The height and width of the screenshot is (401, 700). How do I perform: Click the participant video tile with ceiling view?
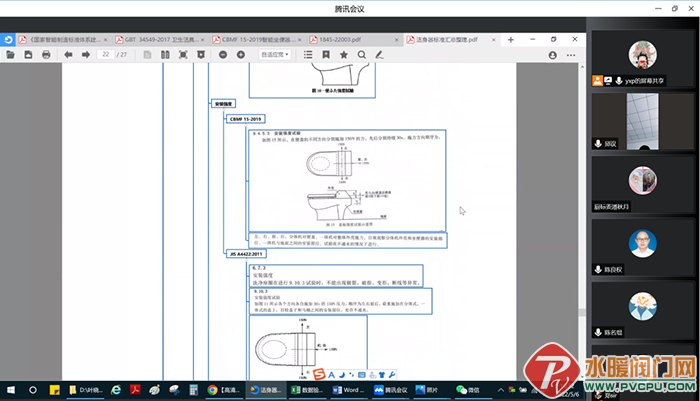click(642, 121)
